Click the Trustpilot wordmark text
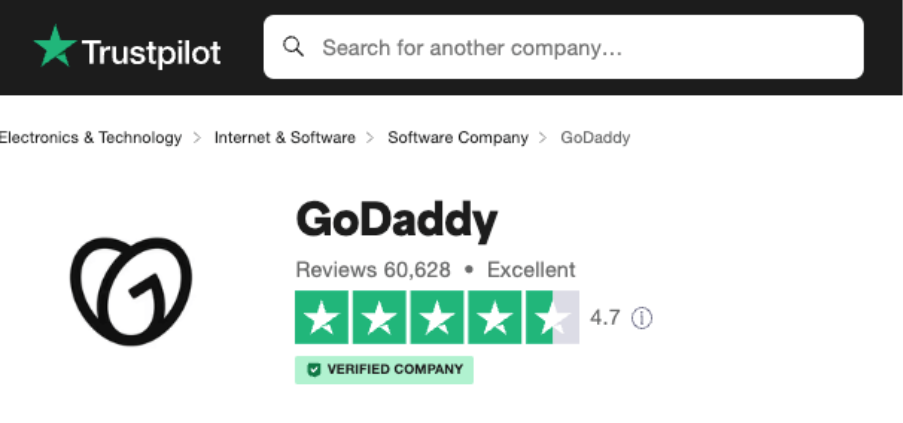This screenshot has height=423, width=903. pyautogui.click(x=150, y=51)
